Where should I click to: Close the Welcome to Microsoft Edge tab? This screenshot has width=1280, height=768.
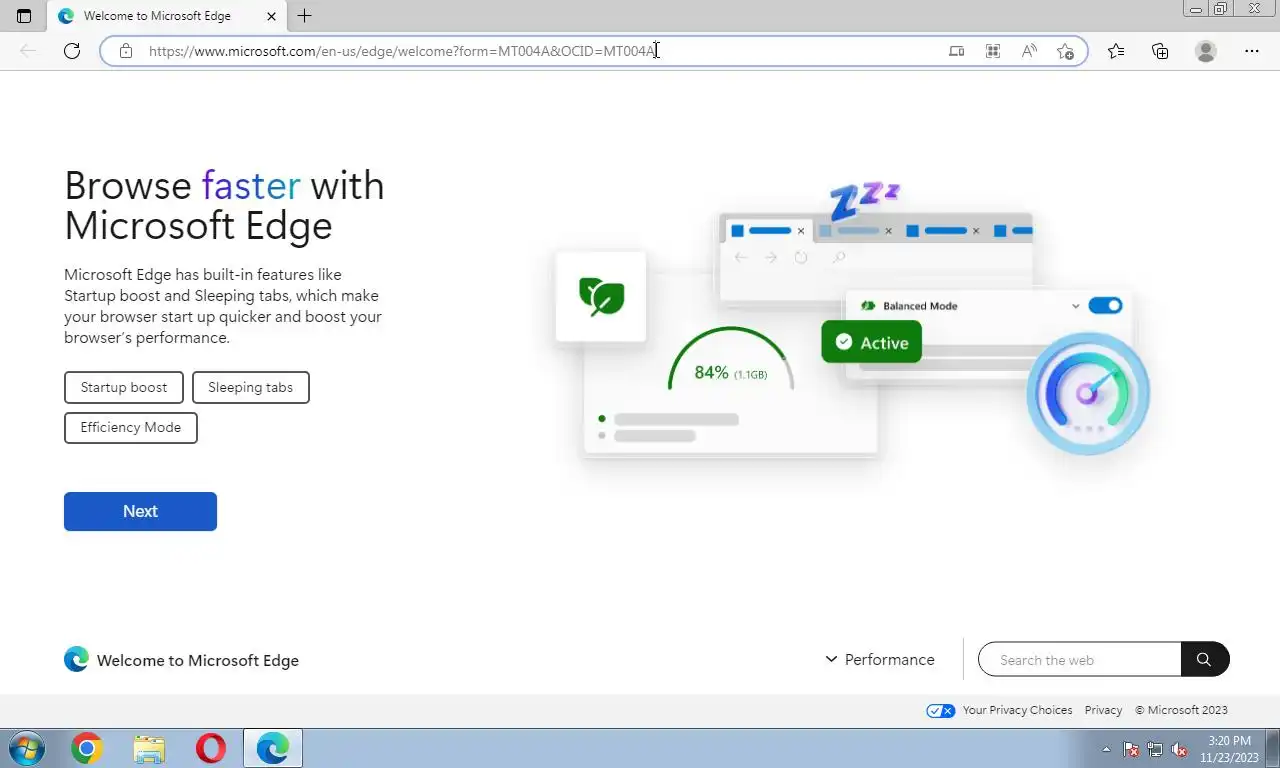273,16
